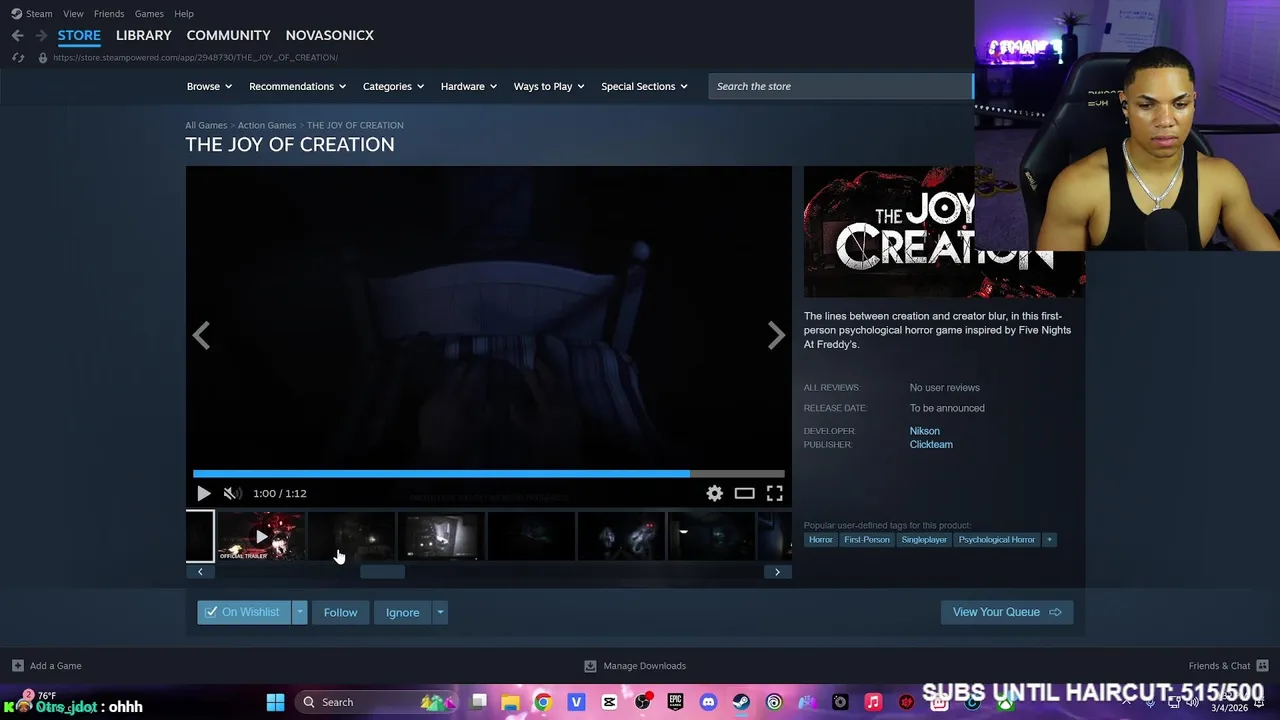Open Chrome from taskbar
1280x720 pixels.
pyautogui.click(x=542, y=702)
